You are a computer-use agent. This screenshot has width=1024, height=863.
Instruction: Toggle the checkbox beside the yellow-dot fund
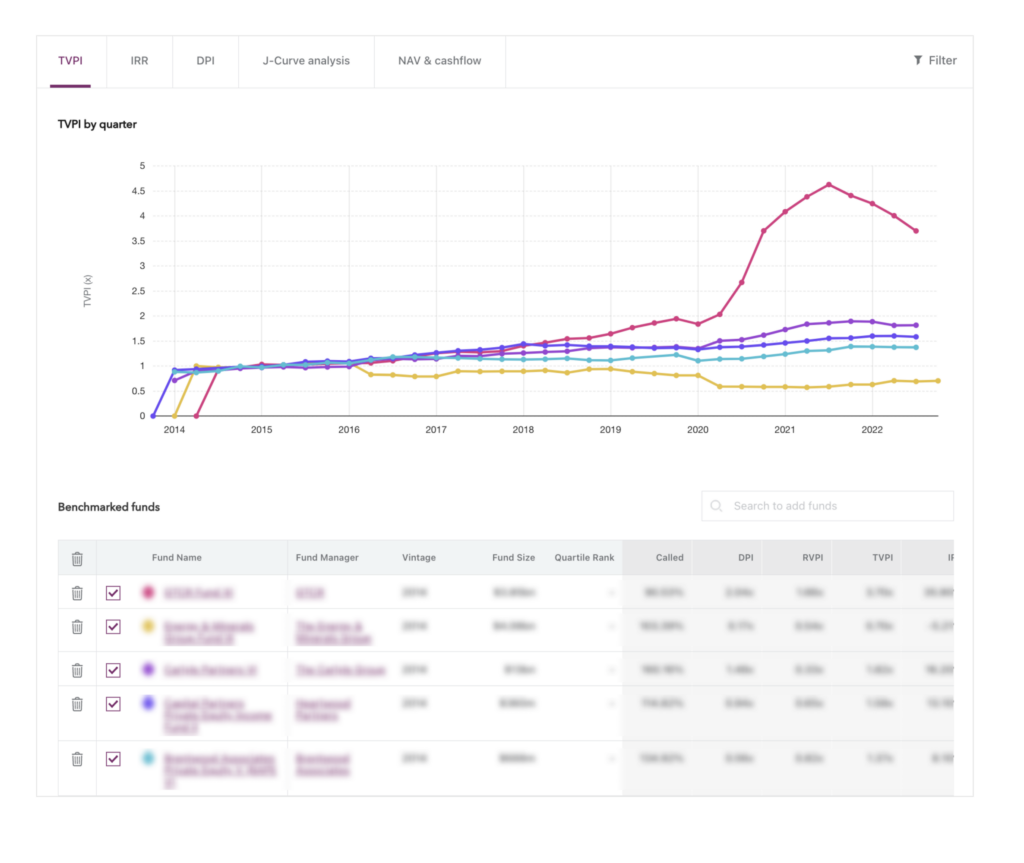(x=113, y=627)
